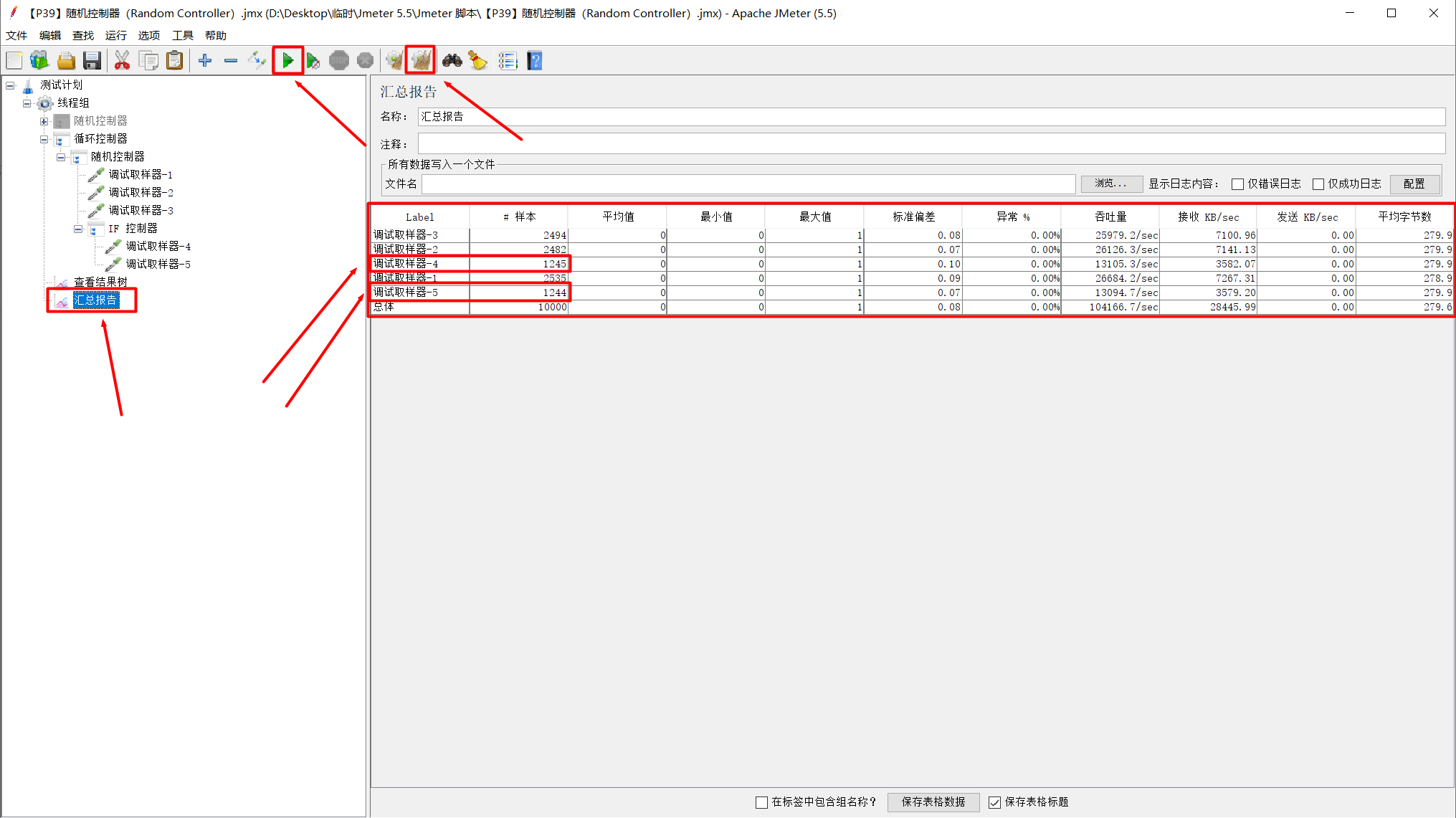Focus the 名称 input field

pos(931,117)
